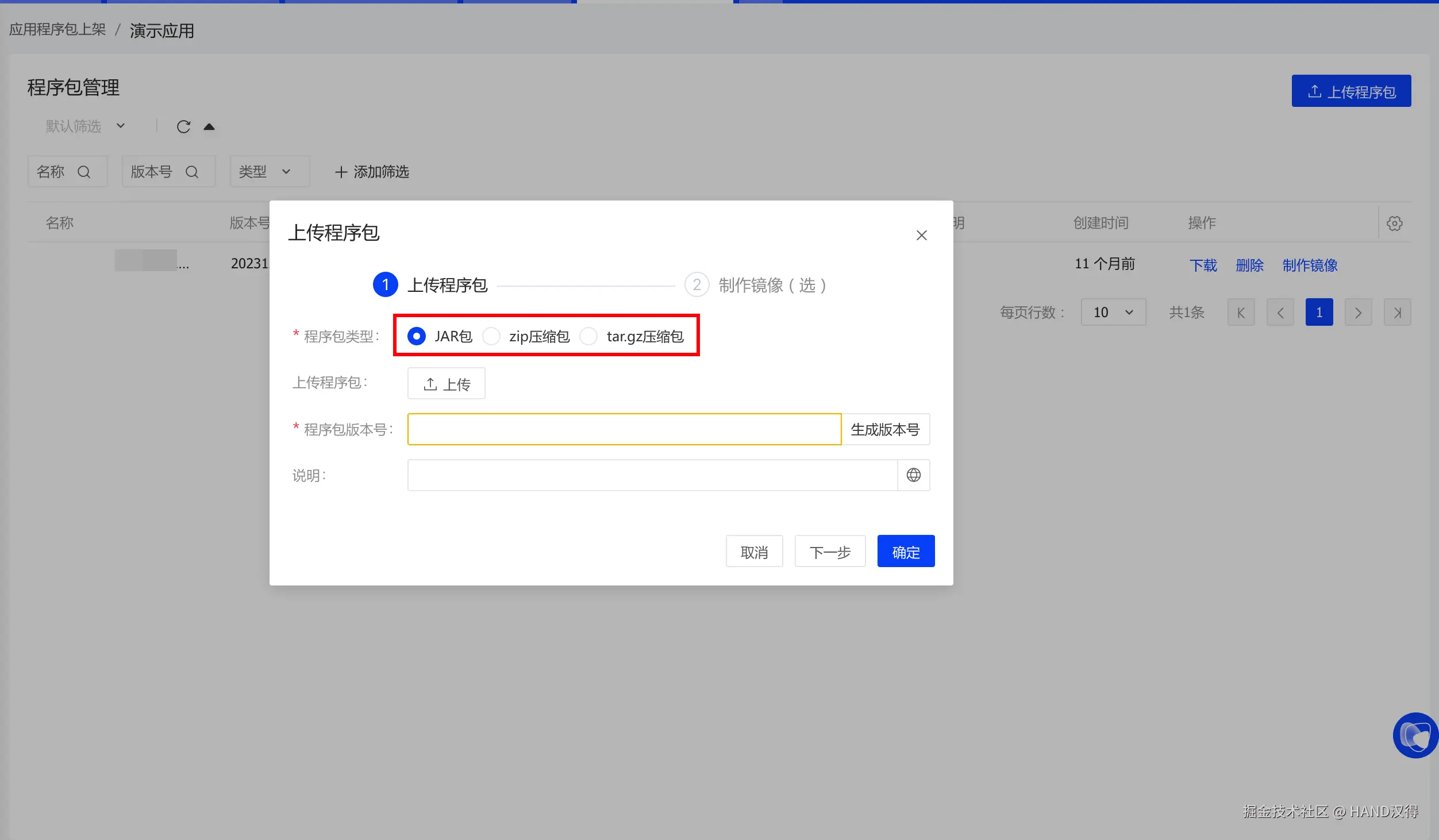The width and height of the screenshot is (1439, 840).
Task: Click the refresh icon in the filter bar
Action: (183, 126)
